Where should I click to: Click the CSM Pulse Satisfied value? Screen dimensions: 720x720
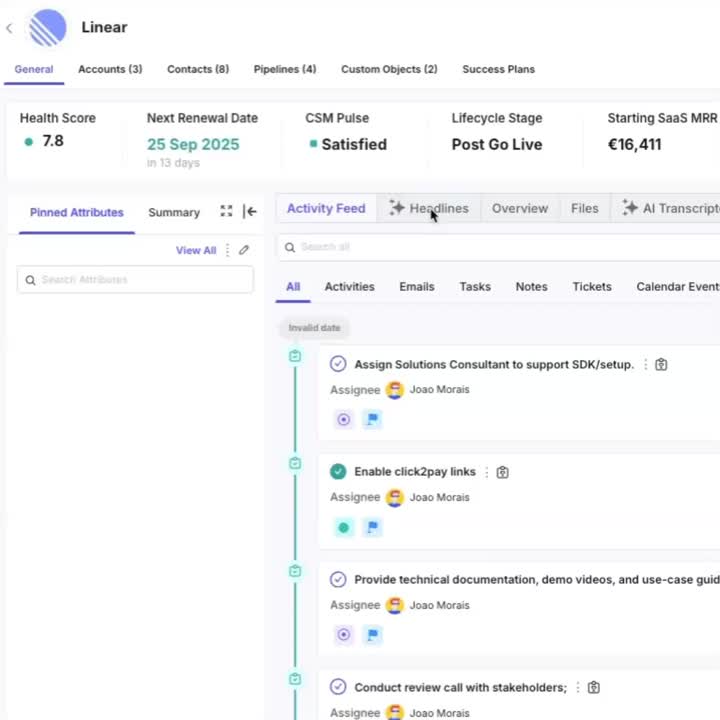click(354, 145)
